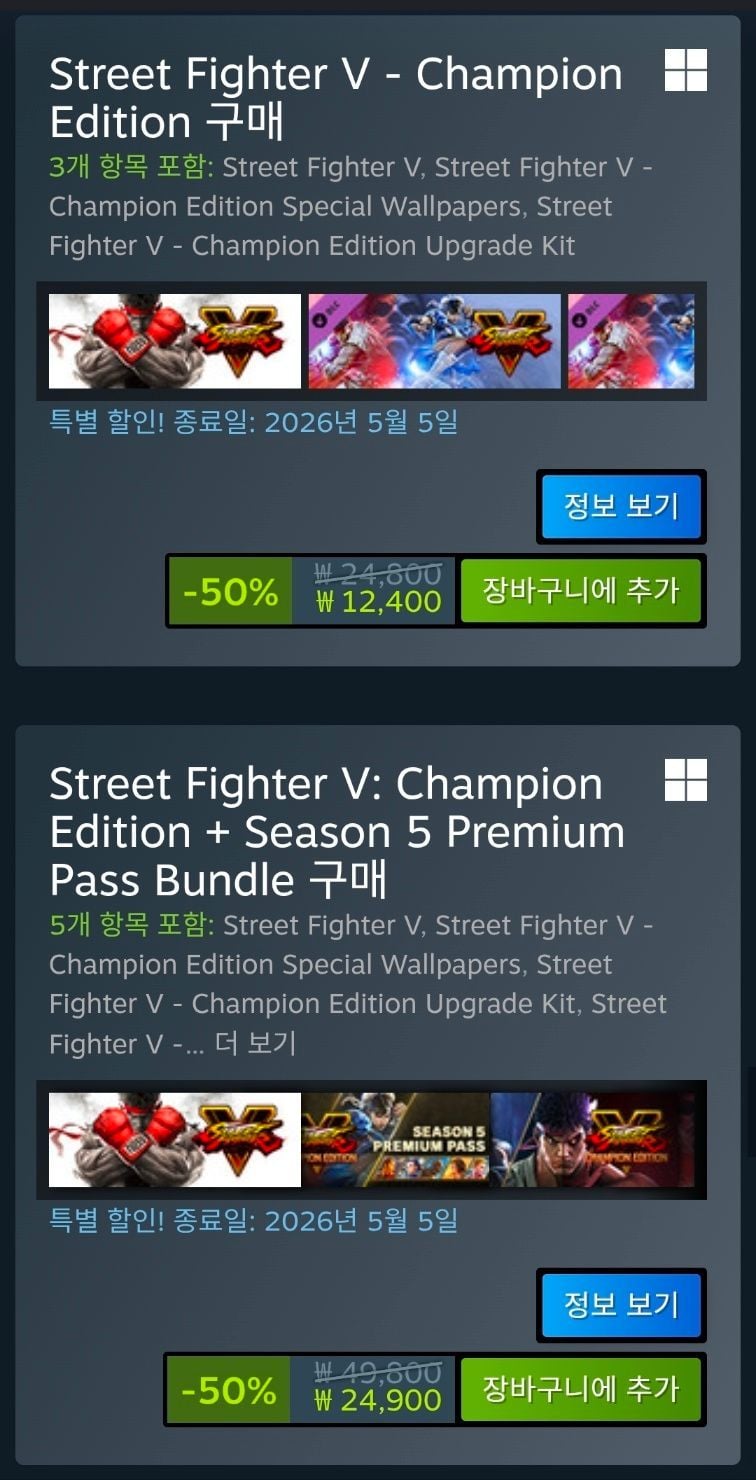Viewport: 756px width, 1480px height.
Task: Open info for Champion Edition package
Action: 621,506
